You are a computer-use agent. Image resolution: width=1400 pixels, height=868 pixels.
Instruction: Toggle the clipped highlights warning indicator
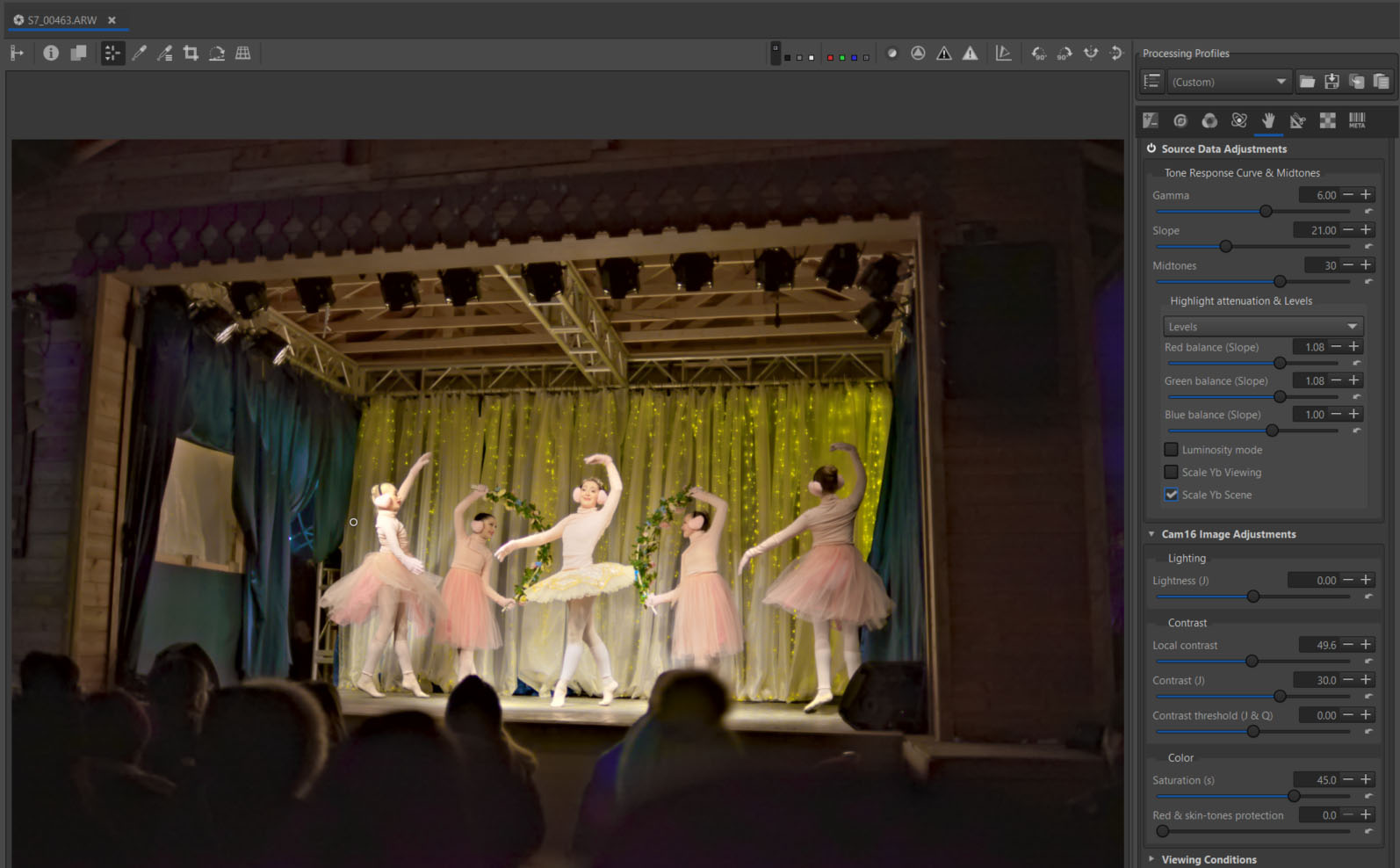click(x=970, y=54)
